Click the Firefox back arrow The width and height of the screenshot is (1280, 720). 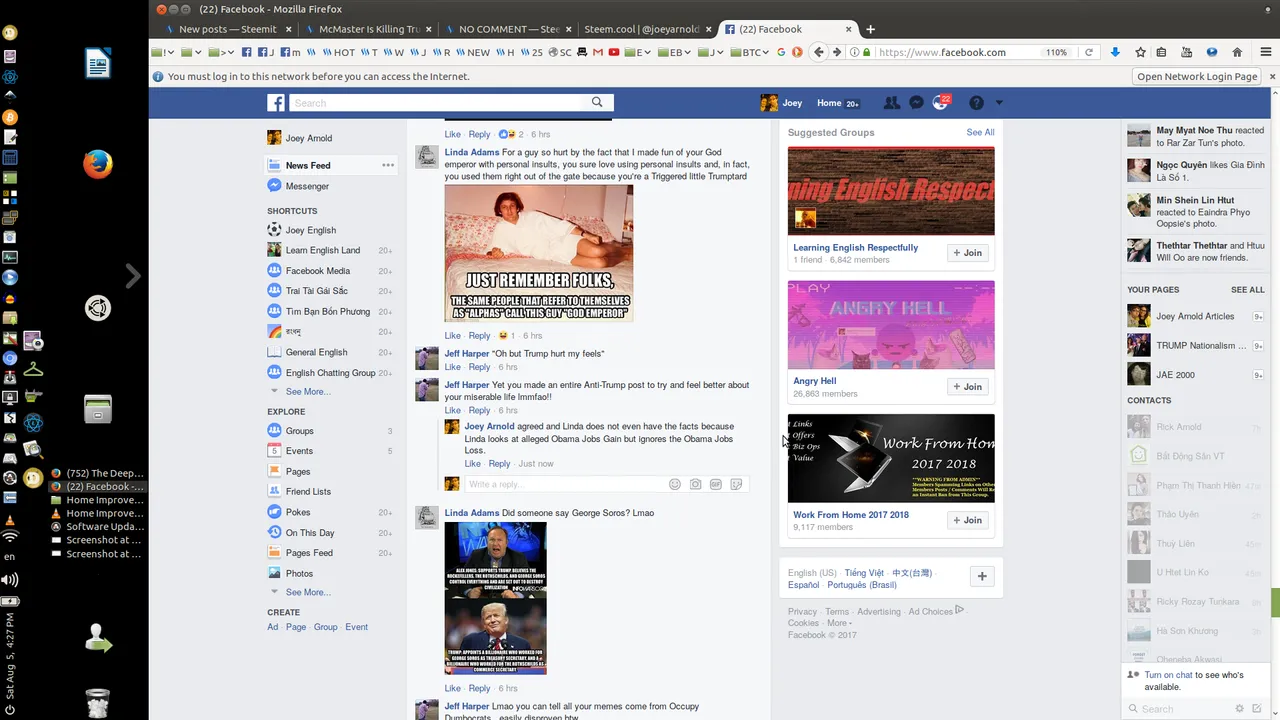819,52
